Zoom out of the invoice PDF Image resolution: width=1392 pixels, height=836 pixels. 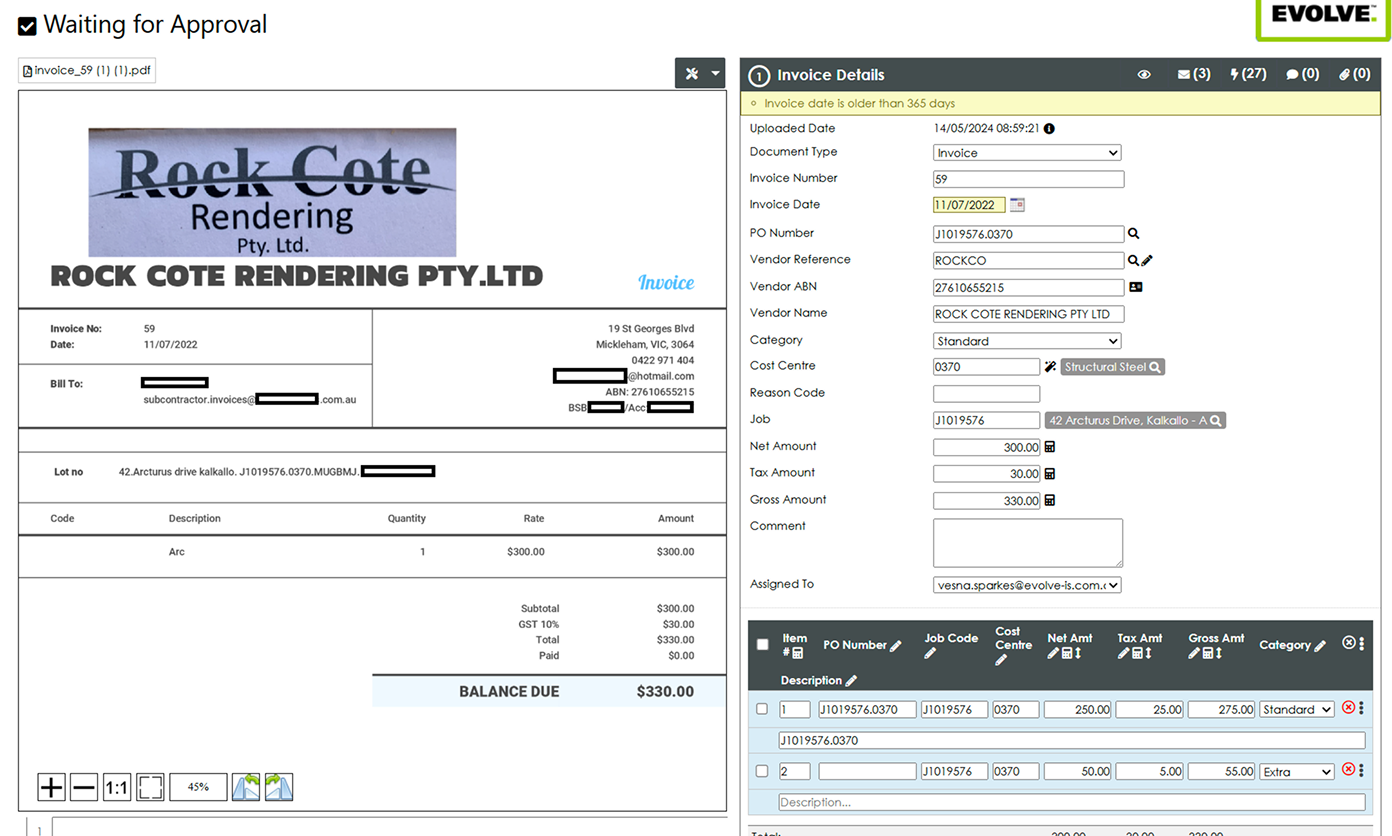pyautogui.click(x=84, y=787)
